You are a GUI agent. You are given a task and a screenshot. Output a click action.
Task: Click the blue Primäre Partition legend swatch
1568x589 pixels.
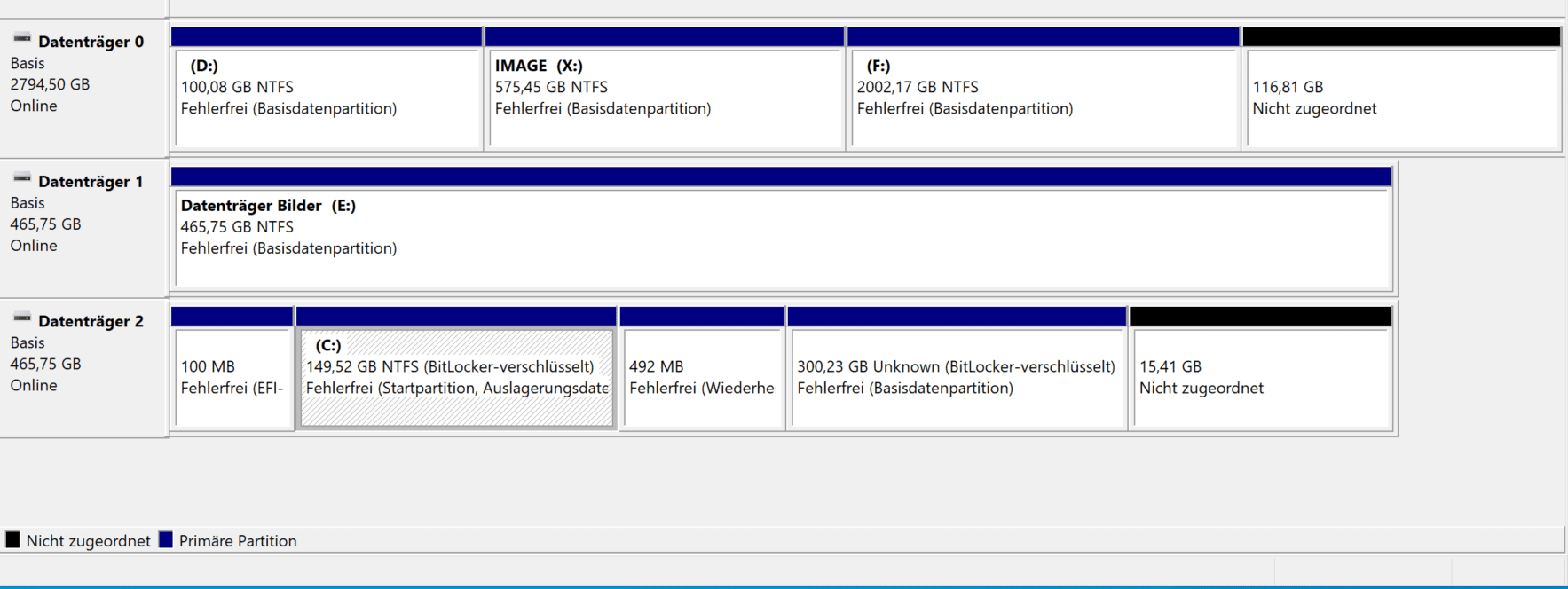pyautogui.click(x=165, y=540)
